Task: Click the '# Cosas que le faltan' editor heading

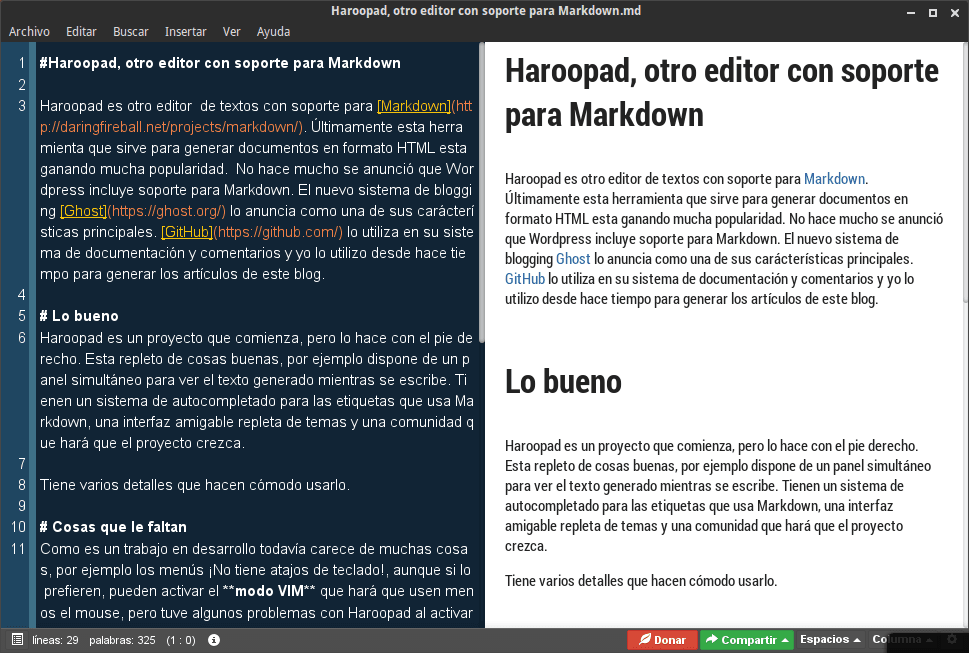Action: pos(113,528)
